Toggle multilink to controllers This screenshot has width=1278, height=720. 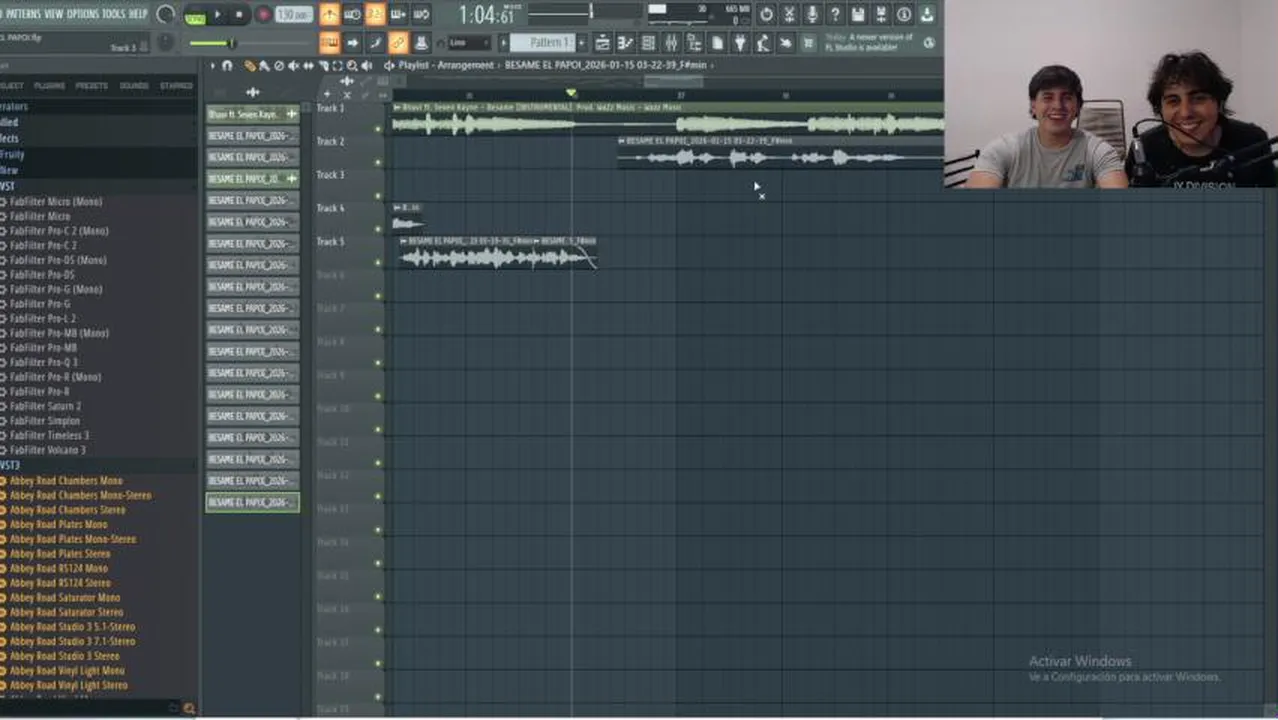pyautogui.click(x=421, y=43)
